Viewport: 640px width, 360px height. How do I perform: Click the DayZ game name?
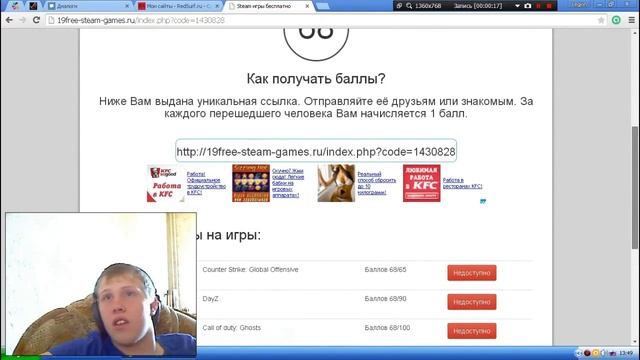click(210, 299)
